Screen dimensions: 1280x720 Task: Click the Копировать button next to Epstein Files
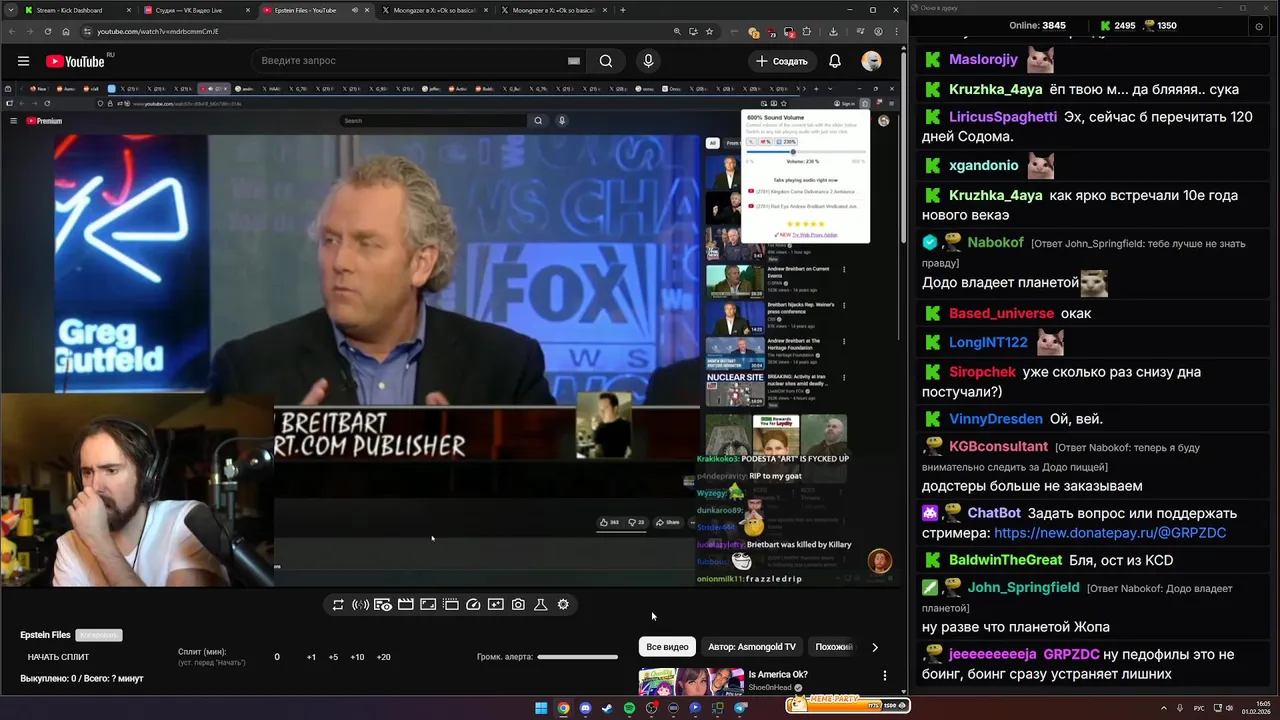[99, 635]
